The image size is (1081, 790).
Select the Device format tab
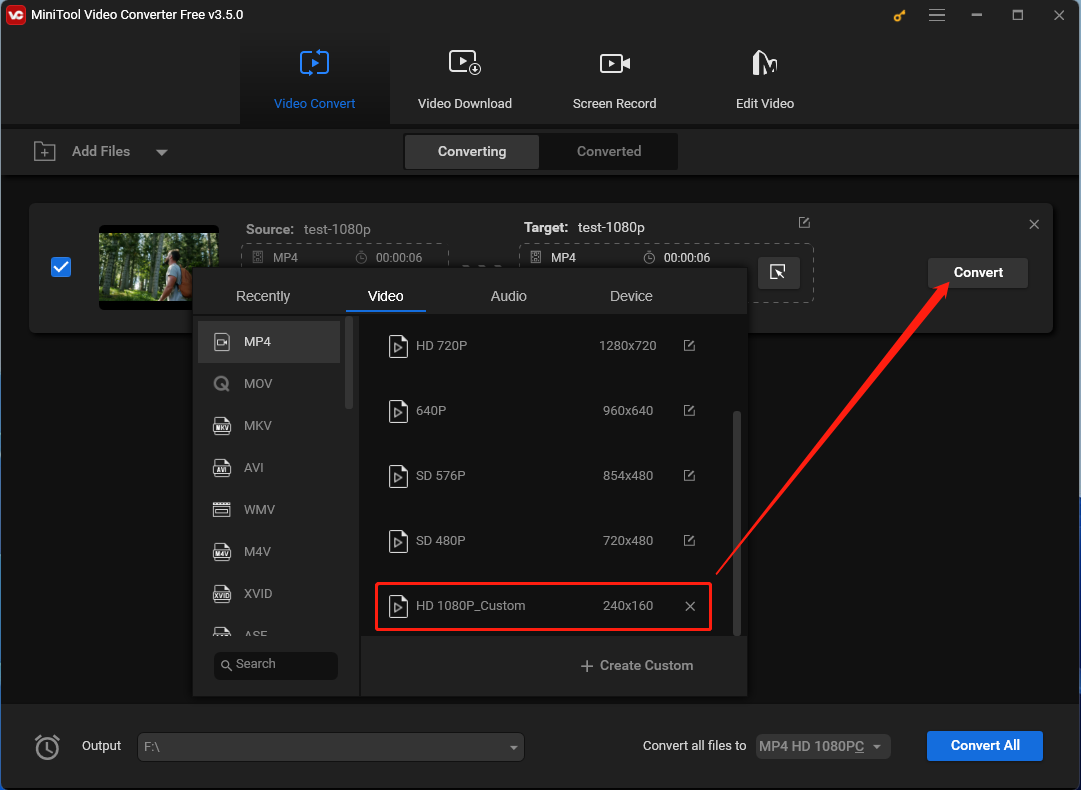pos(631,296)
